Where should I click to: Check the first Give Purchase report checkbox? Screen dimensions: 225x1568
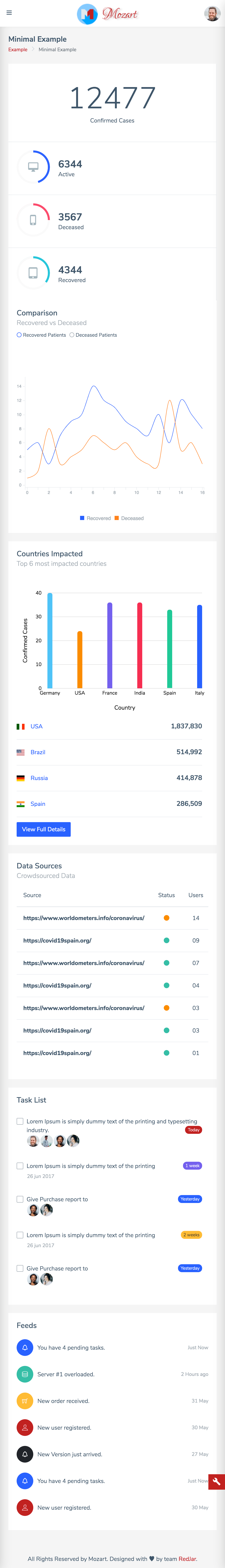pos(20,1199)
